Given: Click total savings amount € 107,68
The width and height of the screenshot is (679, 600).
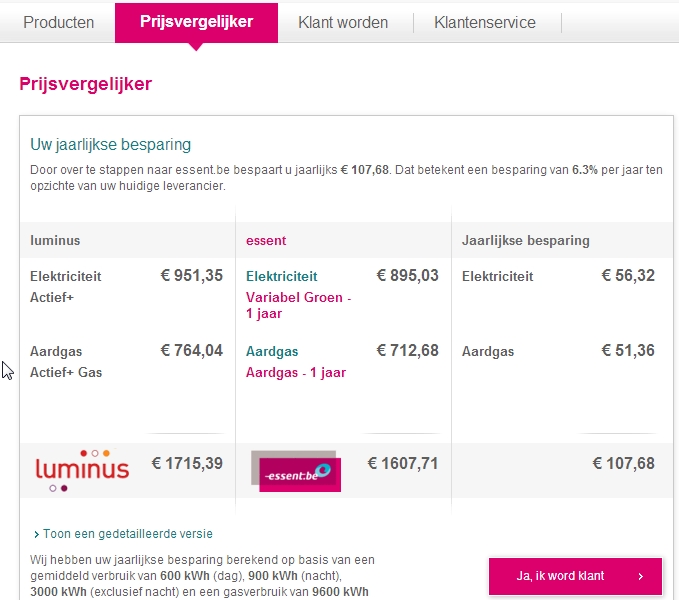Looking at the screenshot, I should 624,464.
